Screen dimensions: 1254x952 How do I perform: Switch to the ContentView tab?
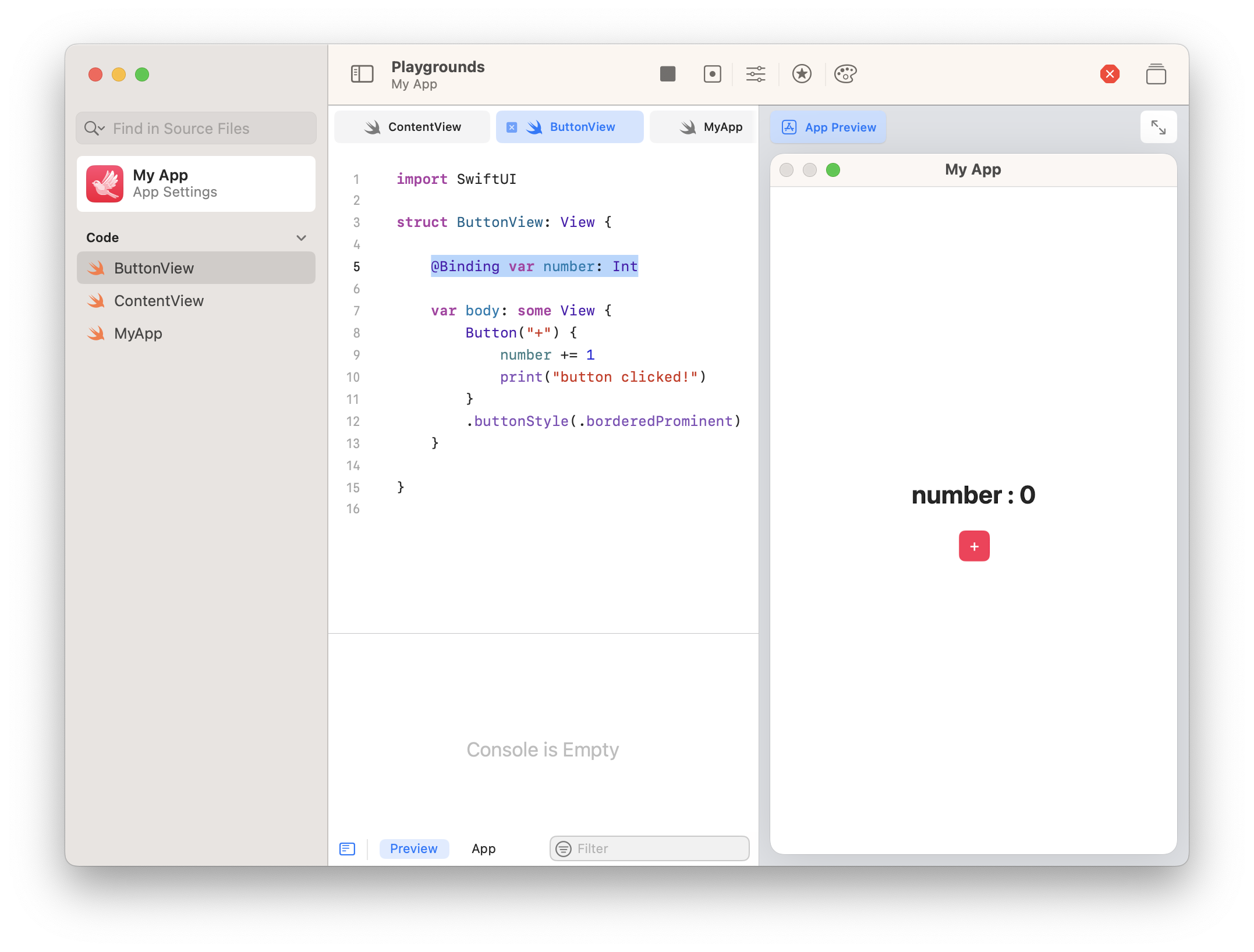pos(412,127)
